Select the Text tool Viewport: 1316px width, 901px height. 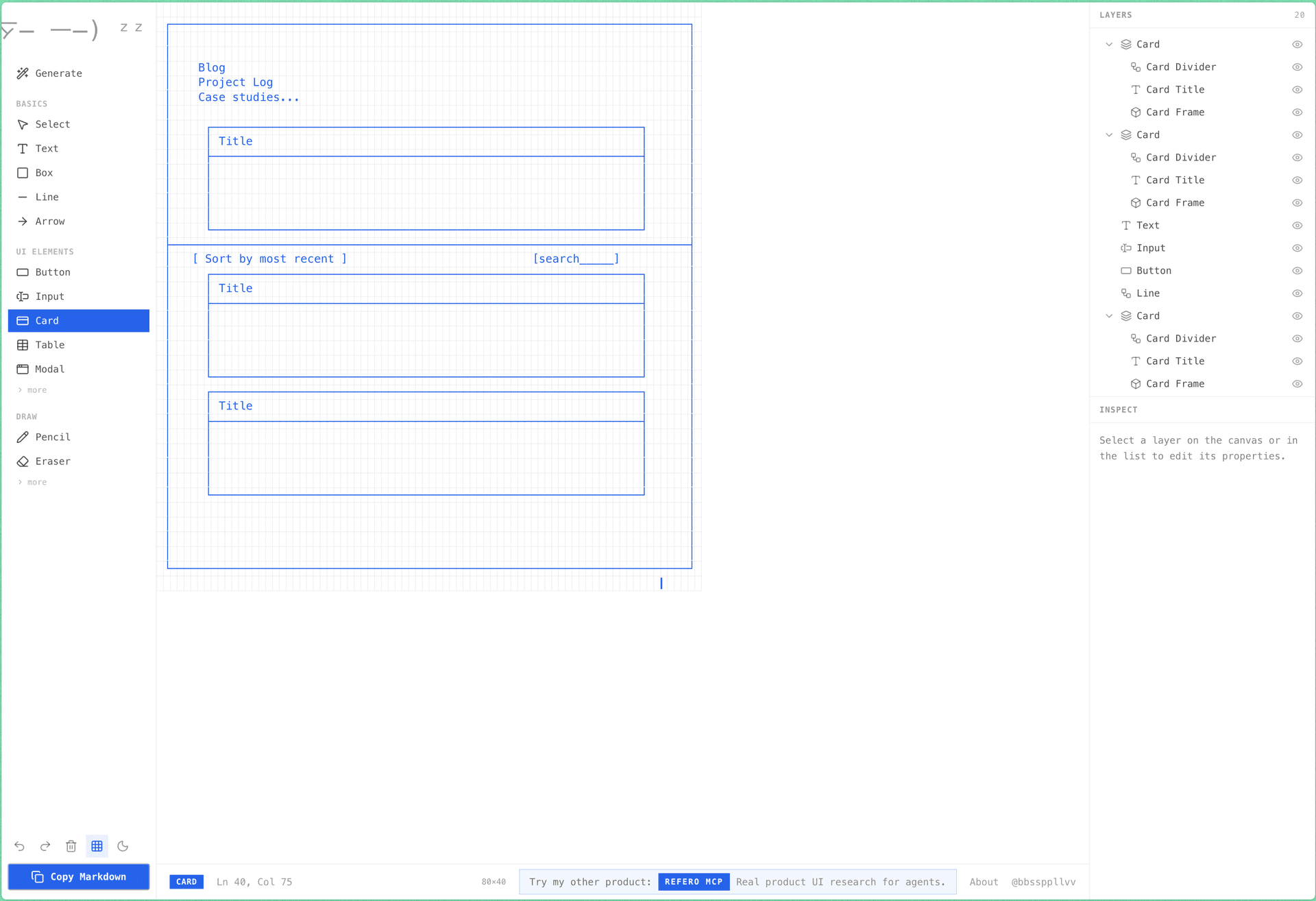[x=47, y=148]
